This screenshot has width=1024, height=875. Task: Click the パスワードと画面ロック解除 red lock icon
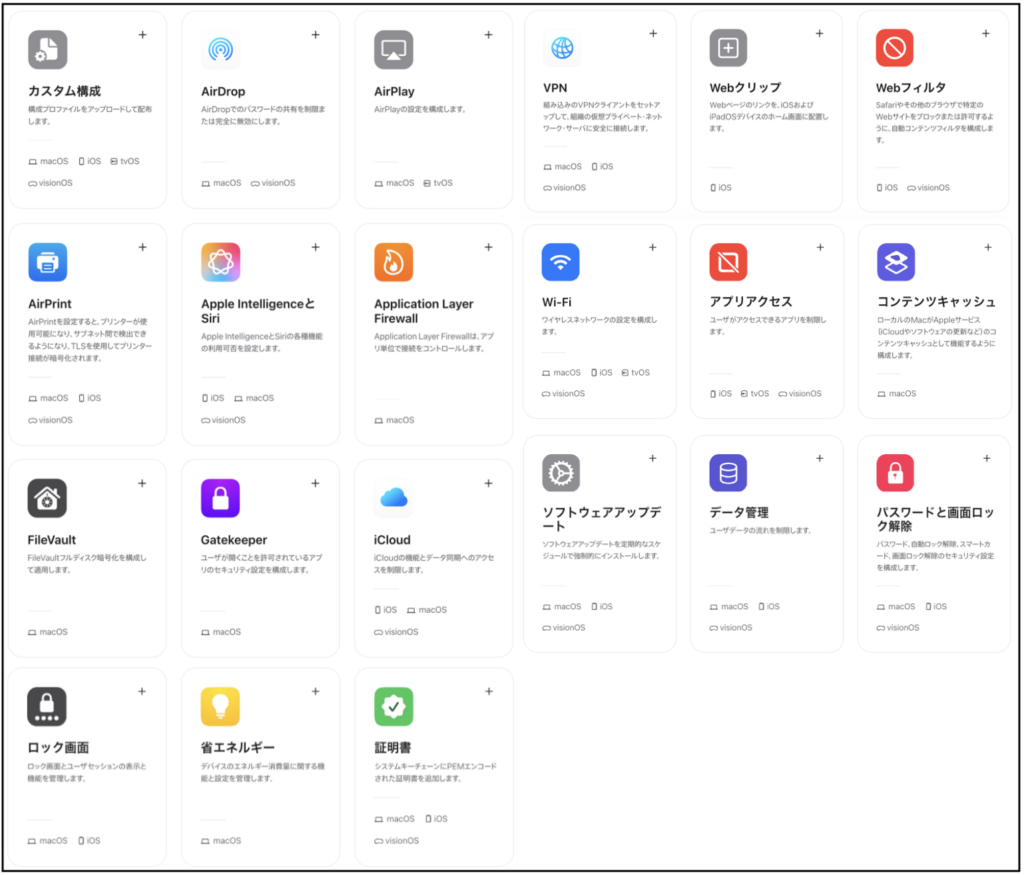895,473
